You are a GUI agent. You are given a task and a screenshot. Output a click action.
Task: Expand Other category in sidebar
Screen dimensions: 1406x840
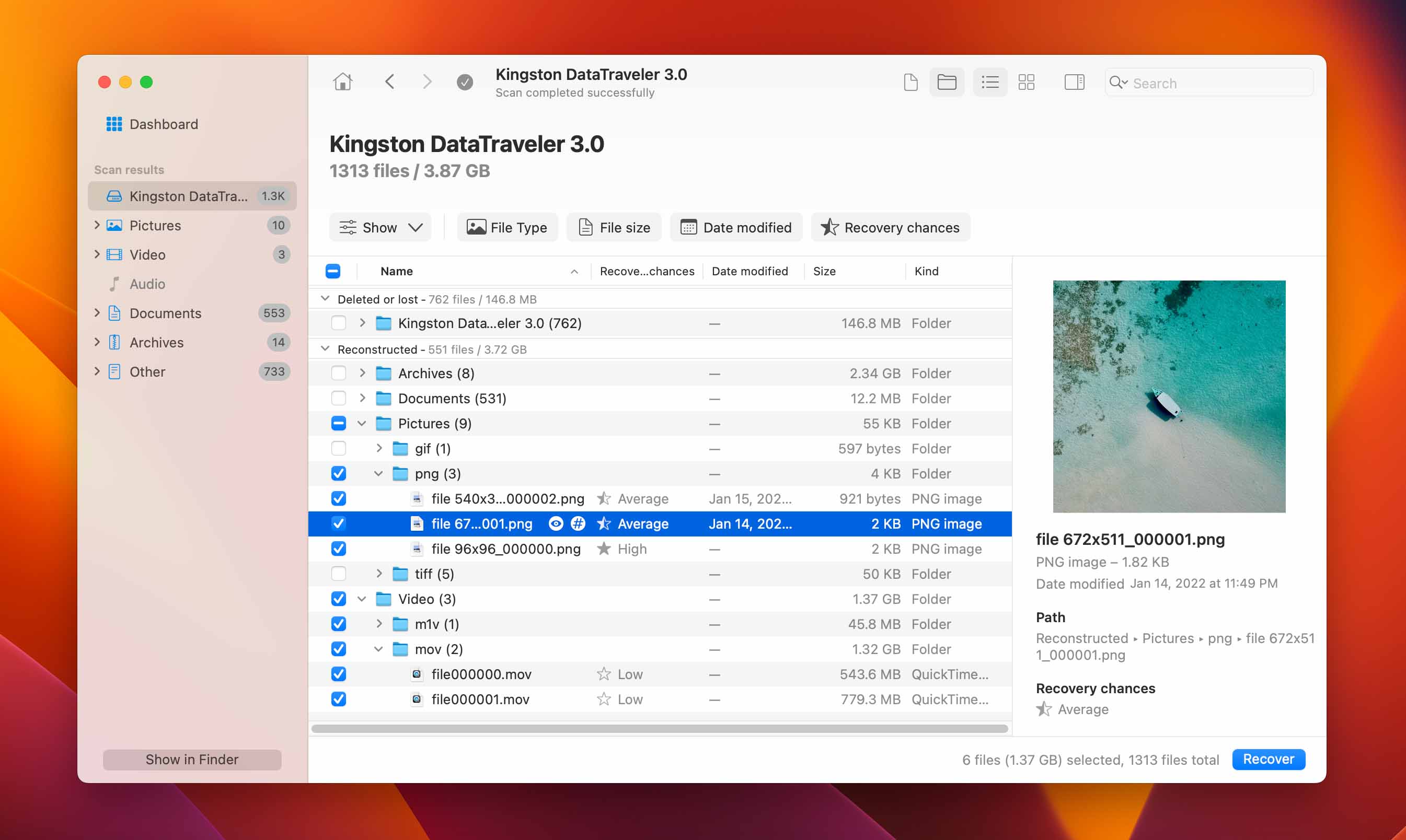(97, 371)
